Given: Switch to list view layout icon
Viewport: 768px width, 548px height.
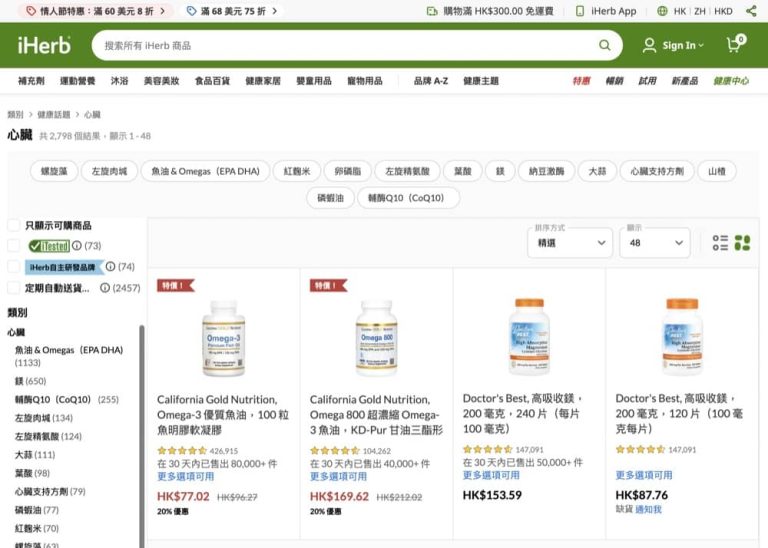Looking at the screenshot, I should click(x=720, y=242).
